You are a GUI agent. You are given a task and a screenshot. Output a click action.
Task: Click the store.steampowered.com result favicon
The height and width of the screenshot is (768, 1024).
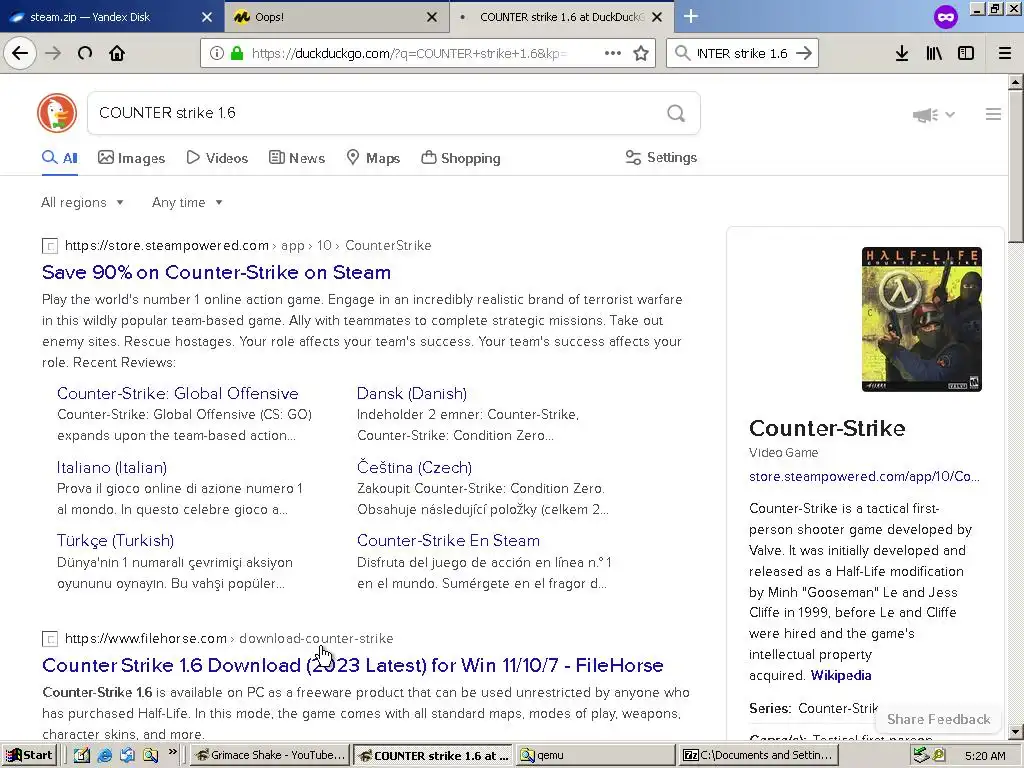coord(50,246)
